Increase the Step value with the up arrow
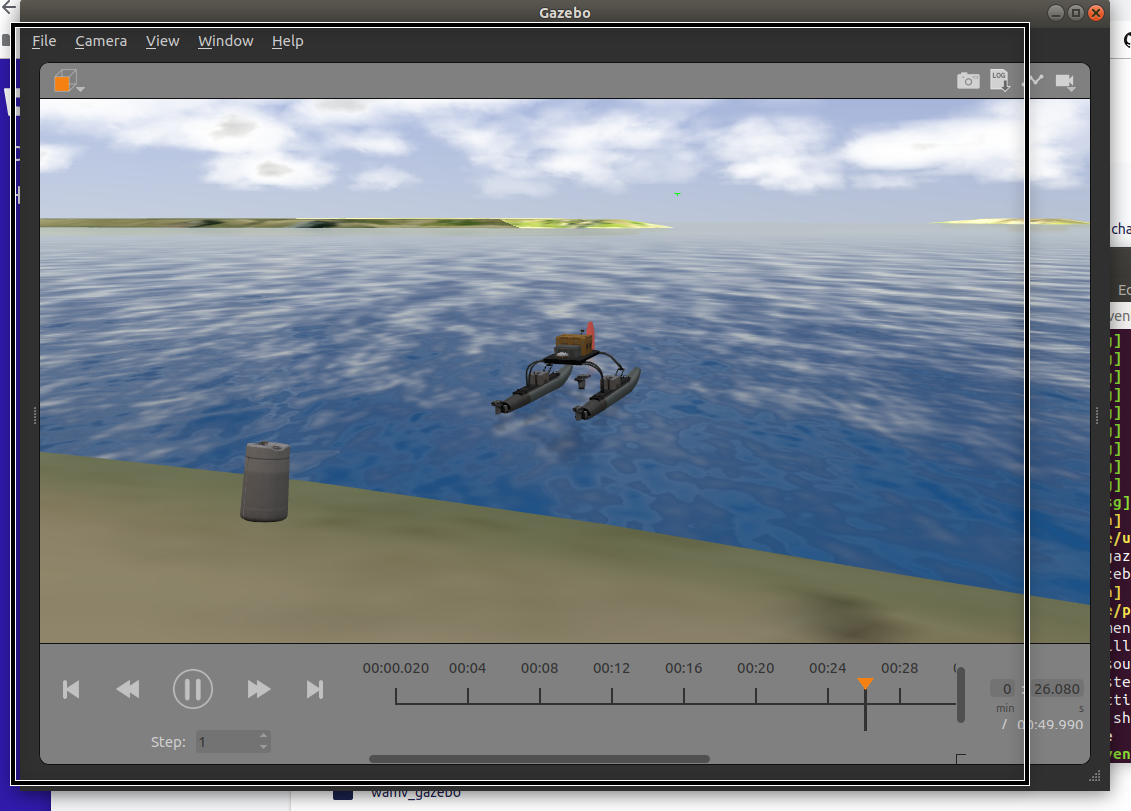This screenshot has height=811, width=1131. pos(262,736)
